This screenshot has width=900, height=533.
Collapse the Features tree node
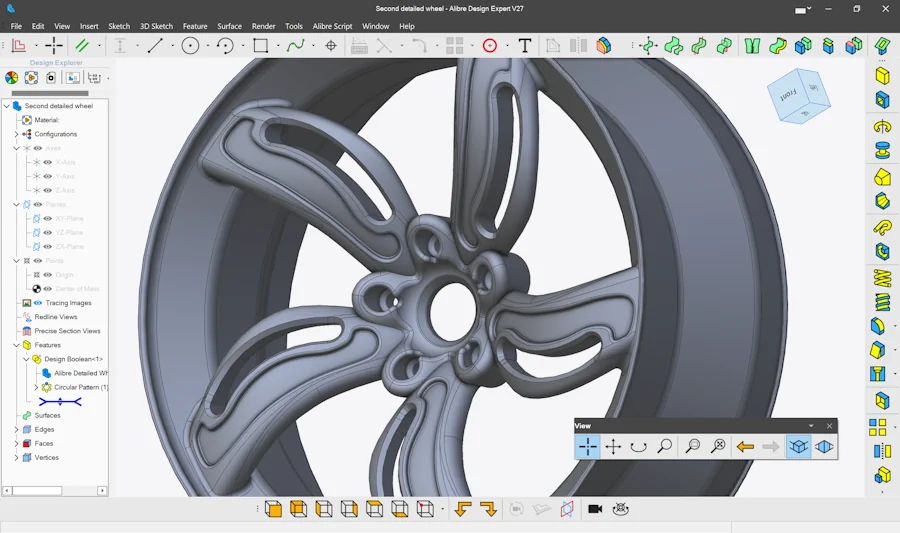pyautogui.click(x=16, y=345)
